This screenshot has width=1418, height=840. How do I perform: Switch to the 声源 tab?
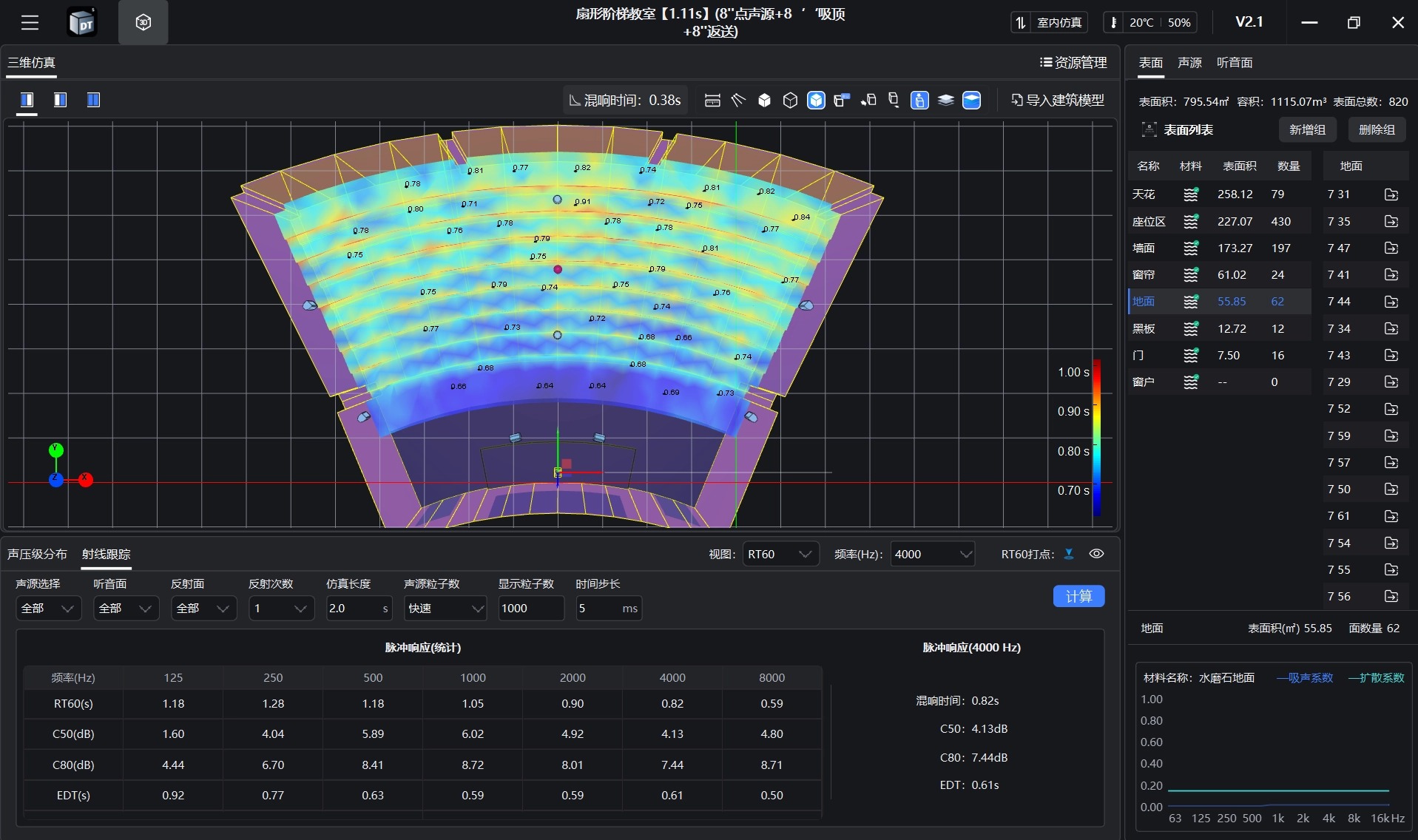click(1189, 63)
